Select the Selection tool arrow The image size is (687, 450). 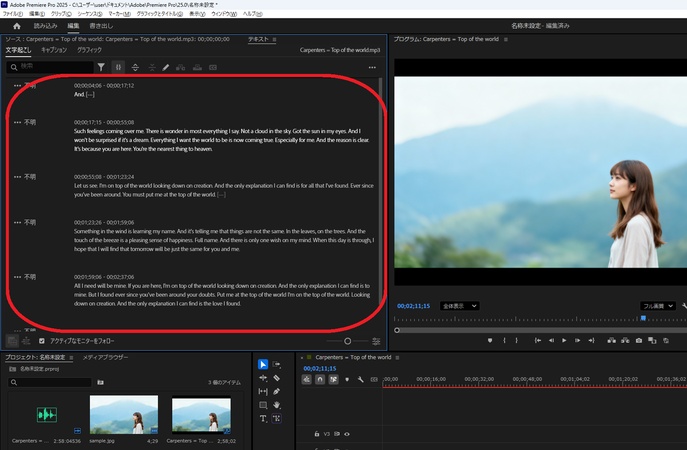point(263,365)
